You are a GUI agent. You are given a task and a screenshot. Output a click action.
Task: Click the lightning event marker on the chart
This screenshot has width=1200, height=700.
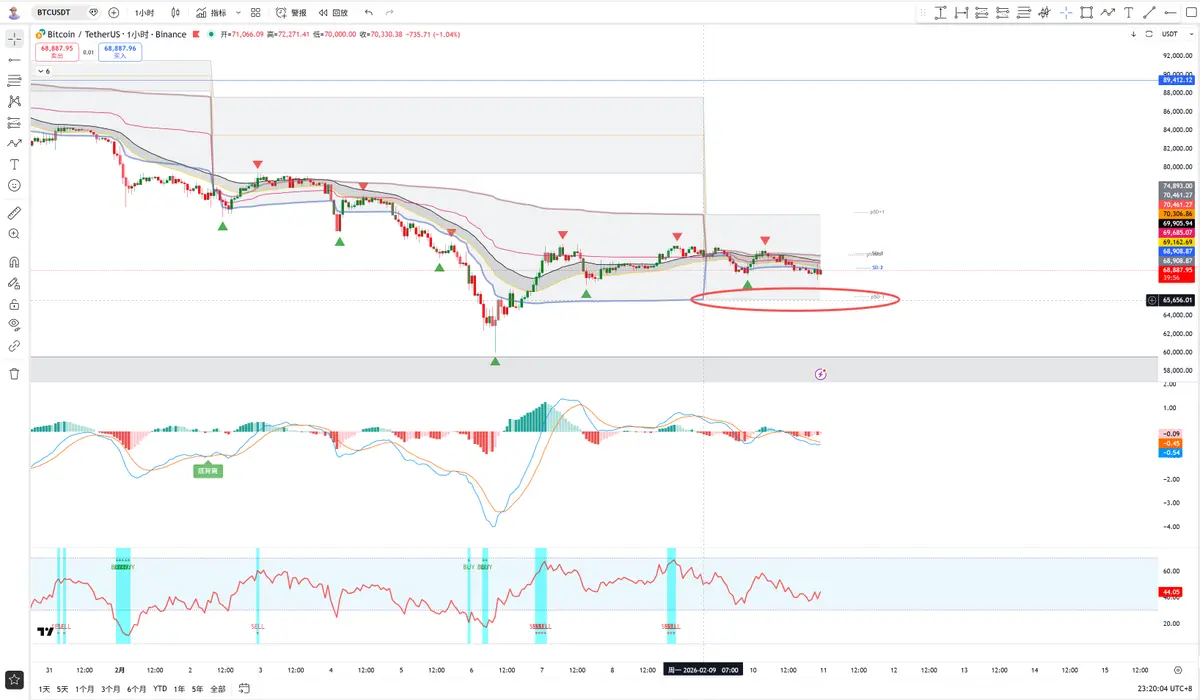(x=820, y=374)
